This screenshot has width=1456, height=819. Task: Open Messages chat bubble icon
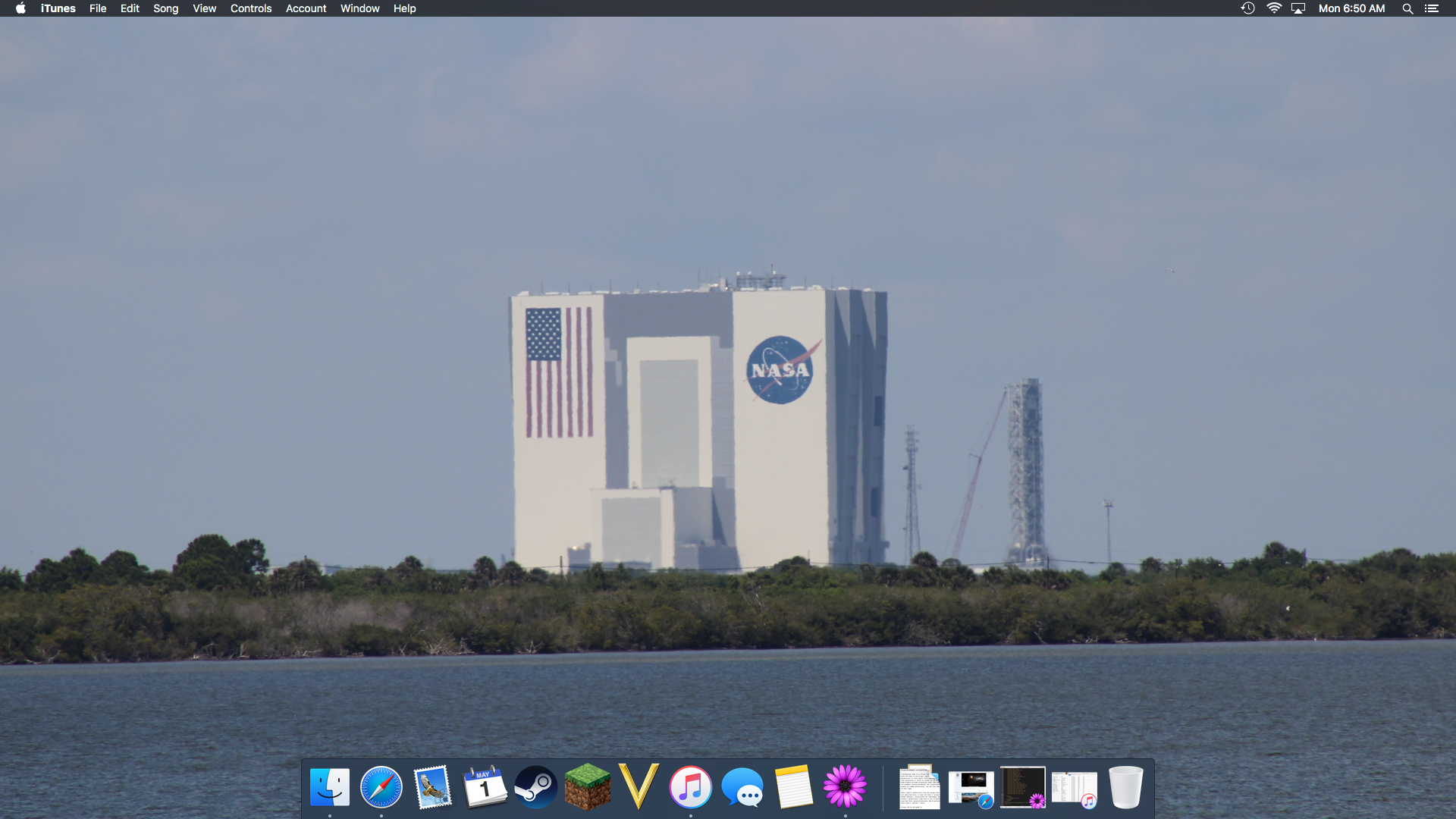742,787
